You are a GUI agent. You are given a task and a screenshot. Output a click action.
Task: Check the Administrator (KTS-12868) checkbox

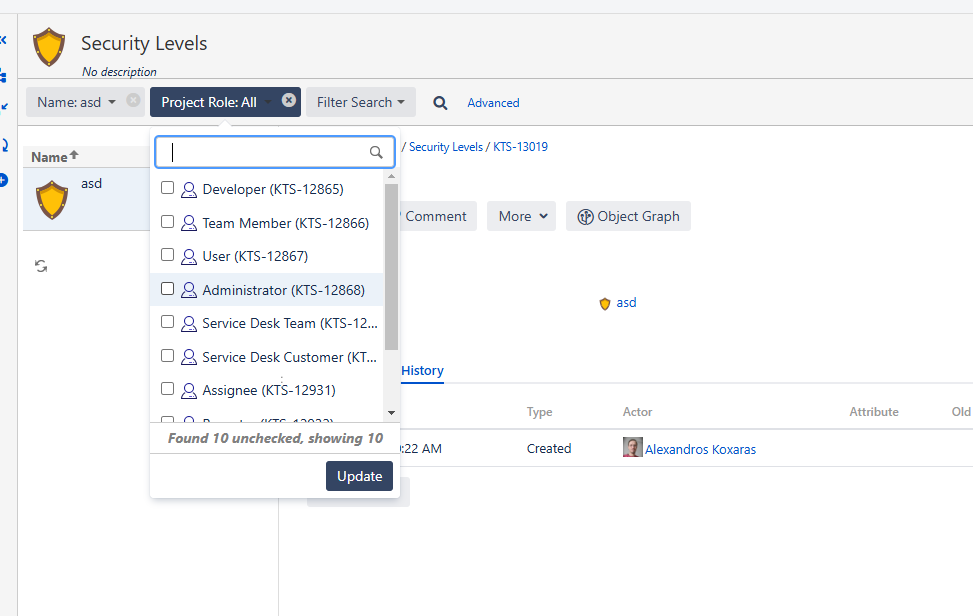pos(168,288)
